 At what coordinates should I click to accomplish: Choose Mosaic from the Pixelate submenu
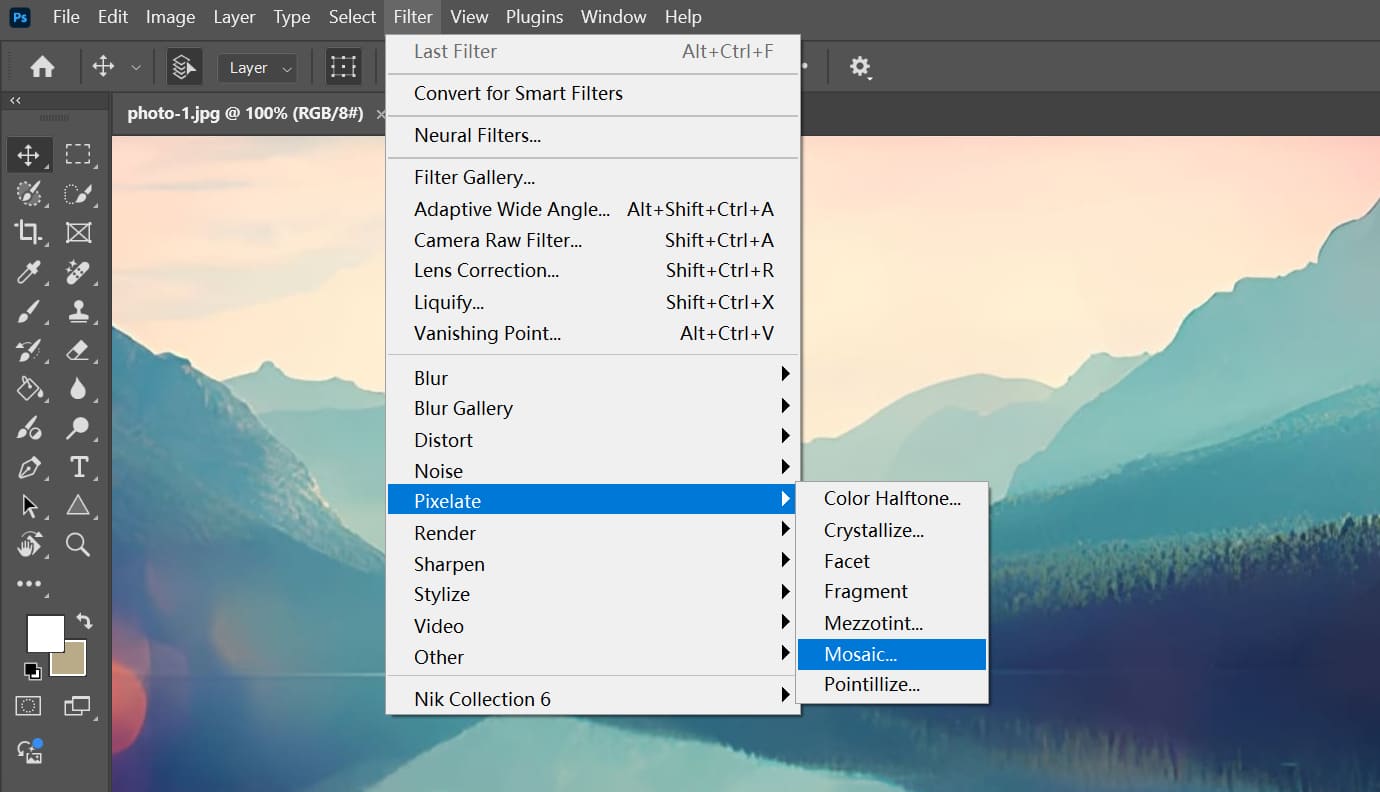pos(862,654)
